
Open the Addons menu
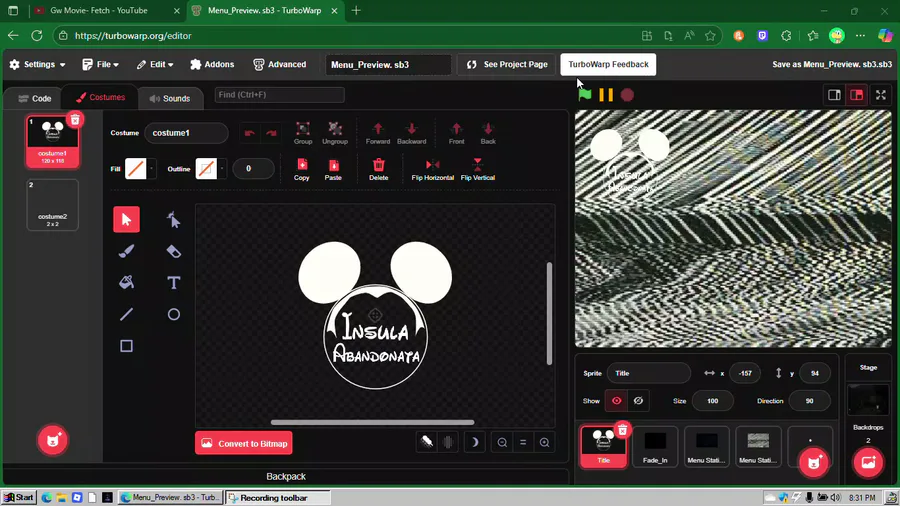pyautogui.click(x=212, y=64)
